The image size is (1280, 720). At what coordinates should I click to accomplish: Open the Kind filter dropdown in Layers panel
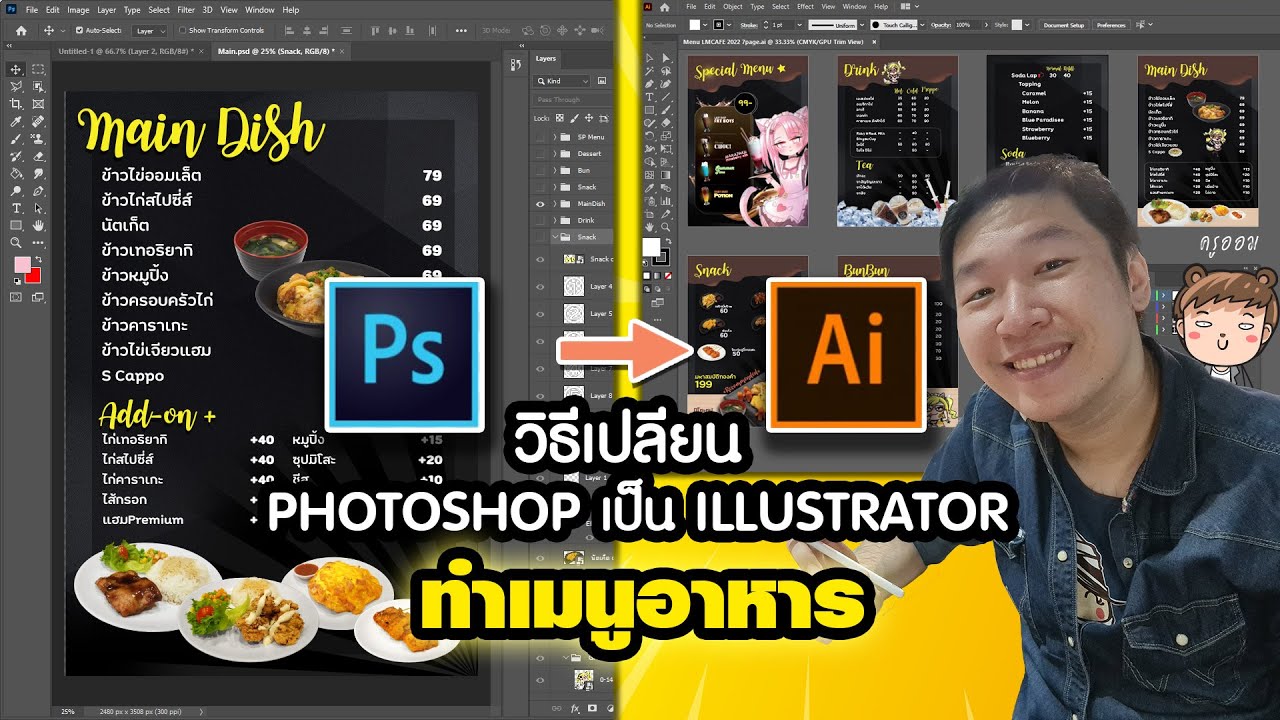(562, 81)
